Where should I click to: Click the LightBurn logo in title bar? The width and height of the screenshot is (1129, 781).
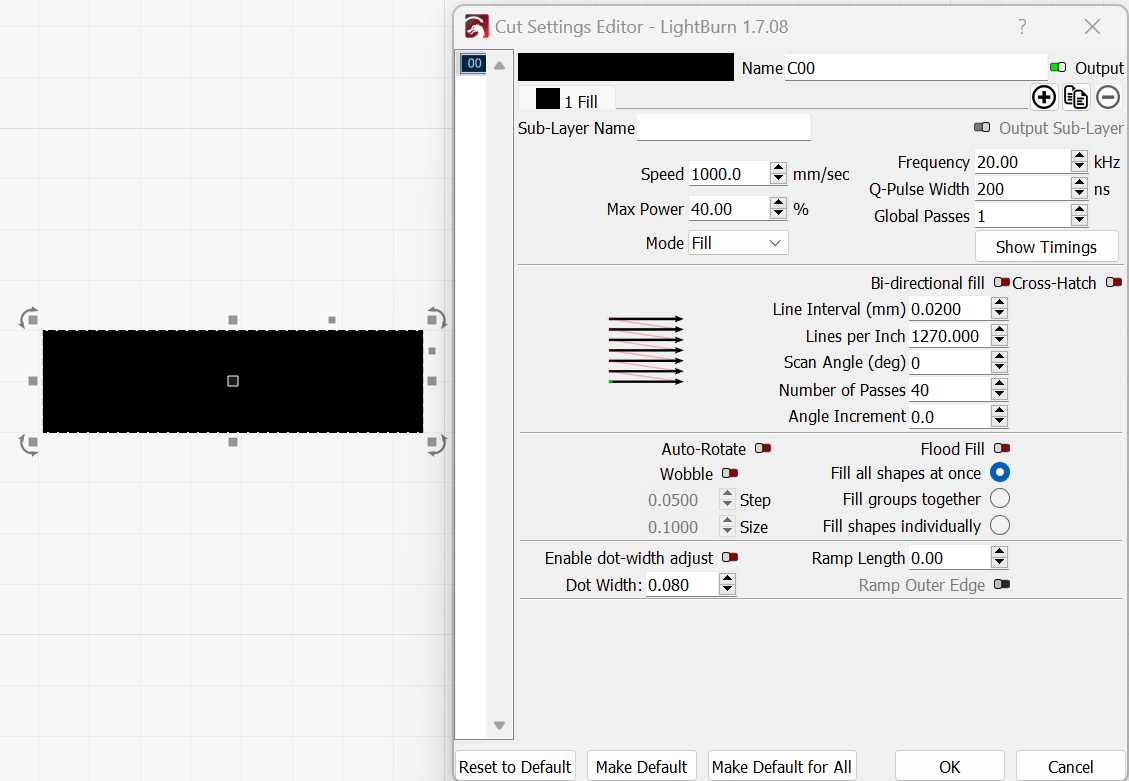(x=477, y=27)
